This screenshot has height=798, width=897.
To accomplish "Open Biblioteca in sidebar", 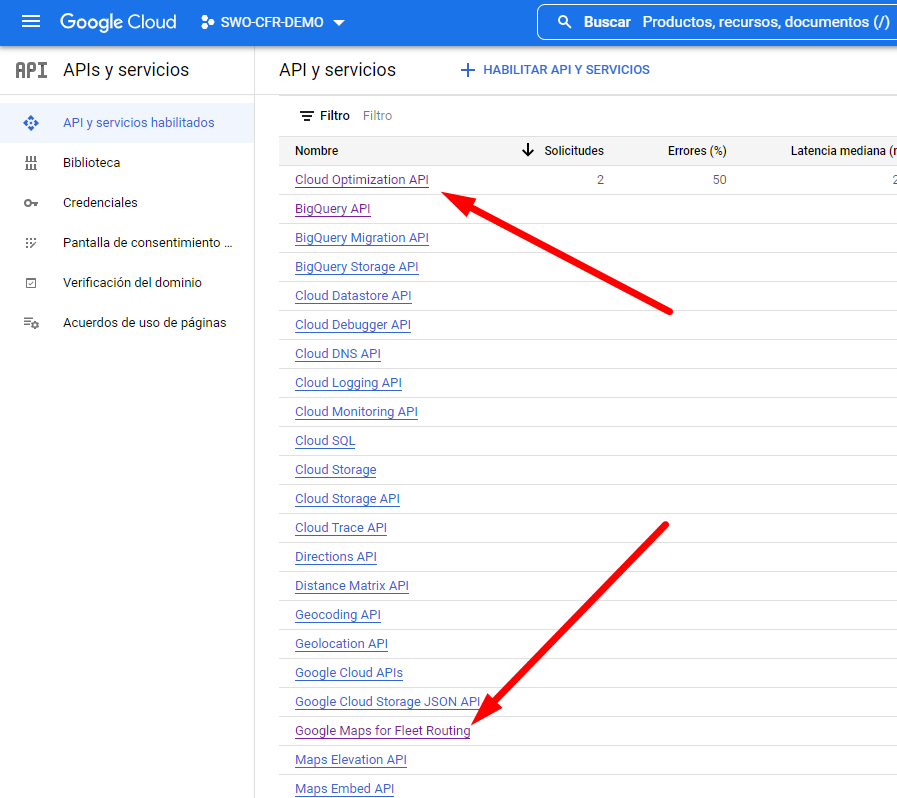I will click(91, 163).
